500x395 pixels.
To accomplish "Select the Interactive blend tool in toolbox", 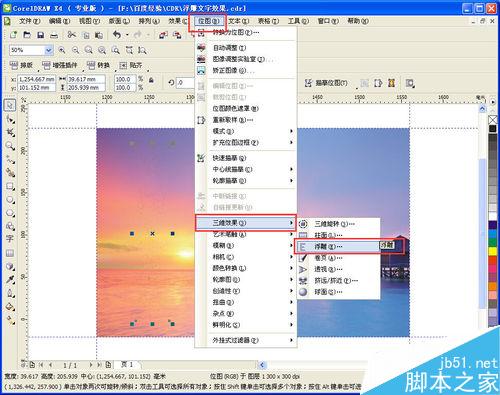I will point(10,266).
